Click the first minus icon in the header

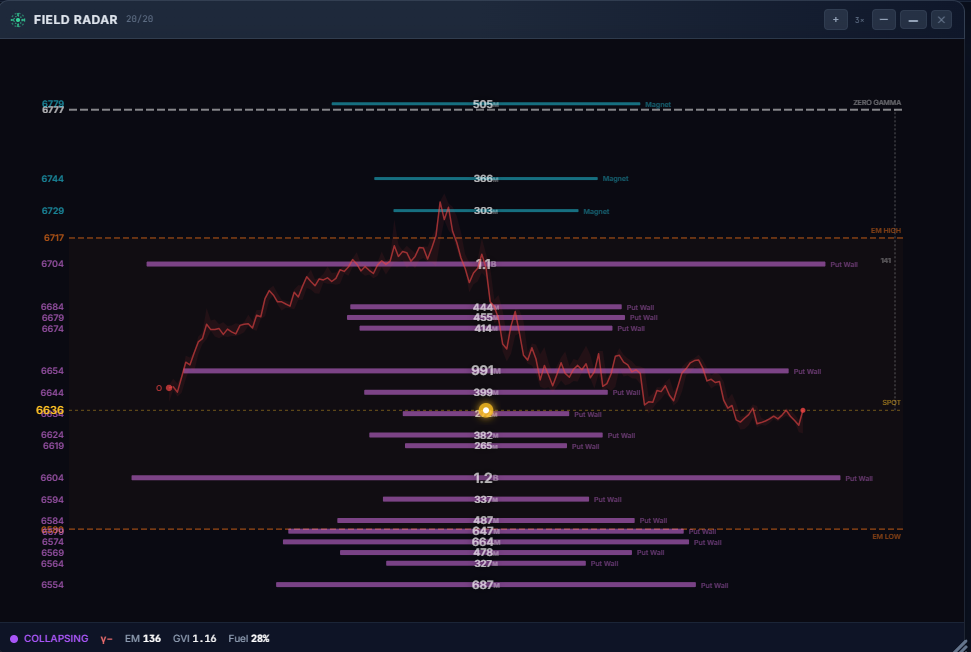tap(884, 19)
